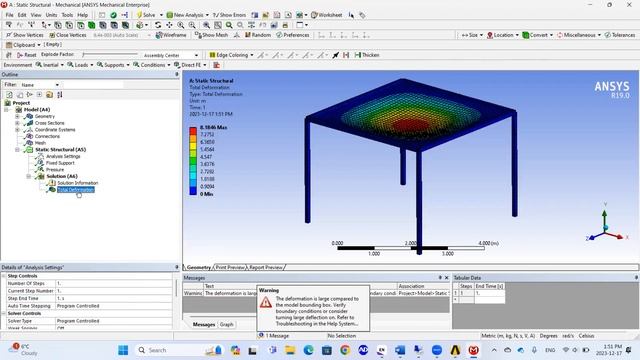
Task: Toggle Close Vertices option
Action: (x=68, y=35)
